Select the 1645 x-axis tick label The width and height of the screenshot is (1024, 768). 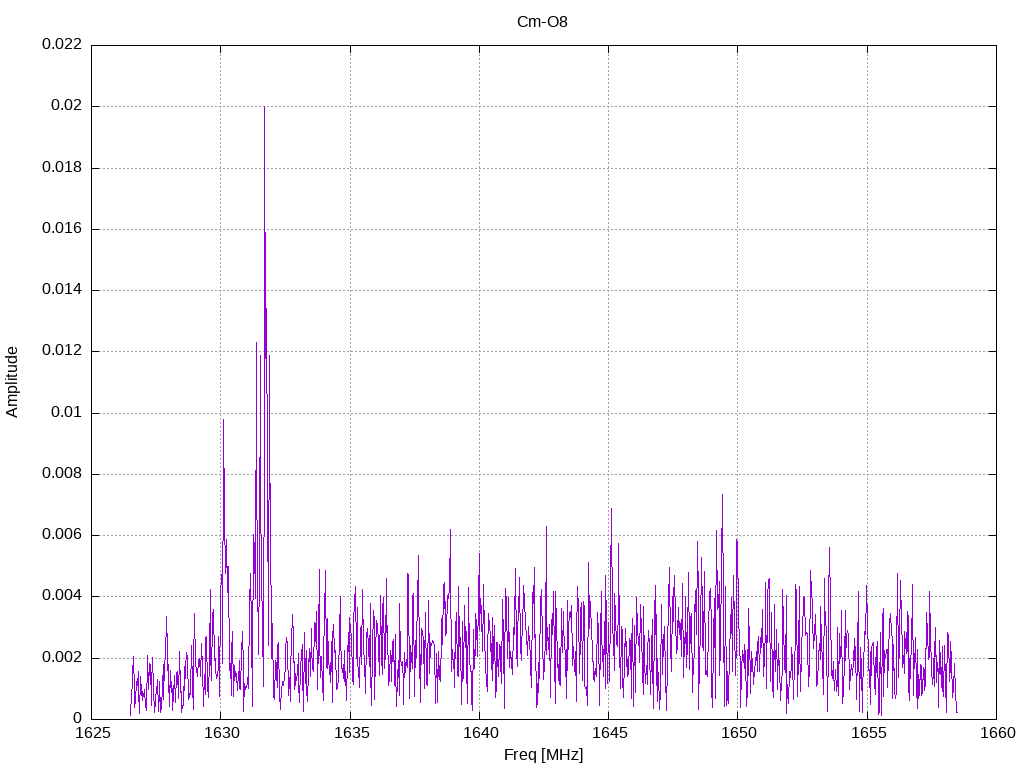click(608, 733)
